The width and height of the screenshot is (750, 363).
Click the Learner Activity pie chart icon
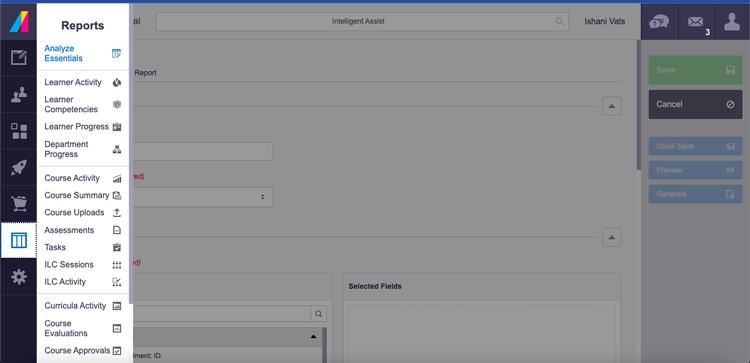coord(117,83)
